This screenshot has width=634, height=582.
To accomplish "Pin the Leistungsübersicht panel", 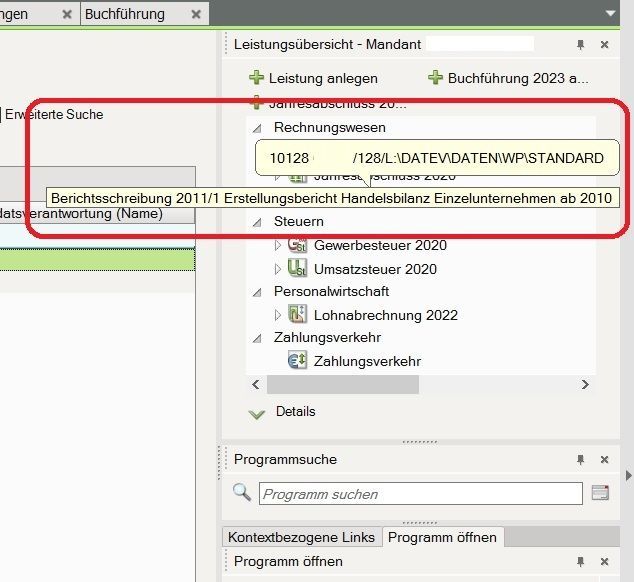I will pos(581,45).
